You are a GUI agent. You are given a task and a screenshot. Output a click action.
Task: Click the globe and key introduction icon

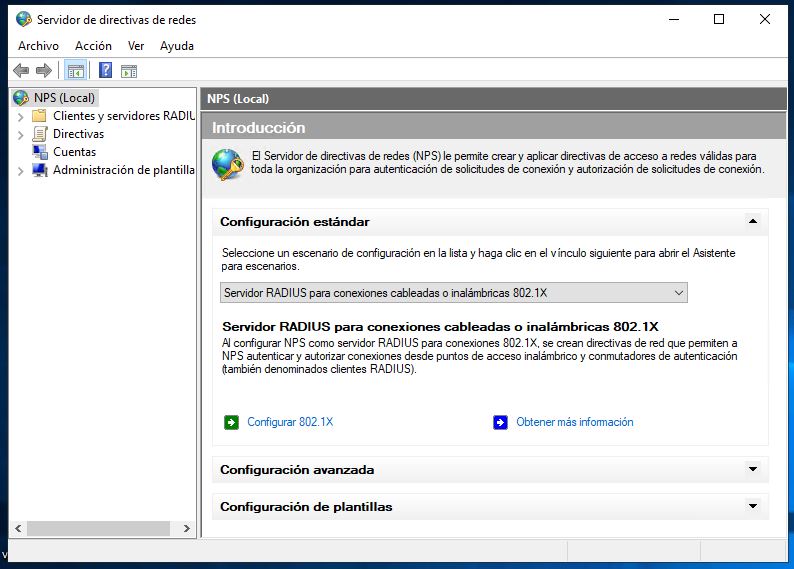point(227,165)
